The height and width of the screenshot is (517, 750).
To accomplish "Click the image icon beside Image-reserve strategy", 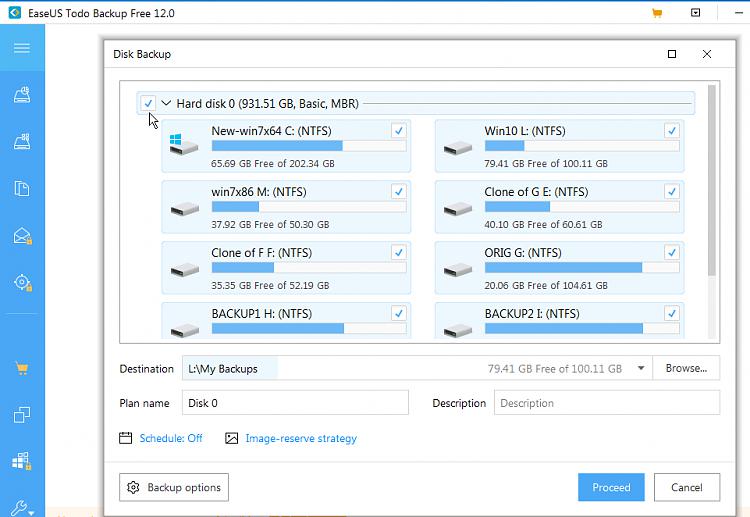I will pos(232,438).
